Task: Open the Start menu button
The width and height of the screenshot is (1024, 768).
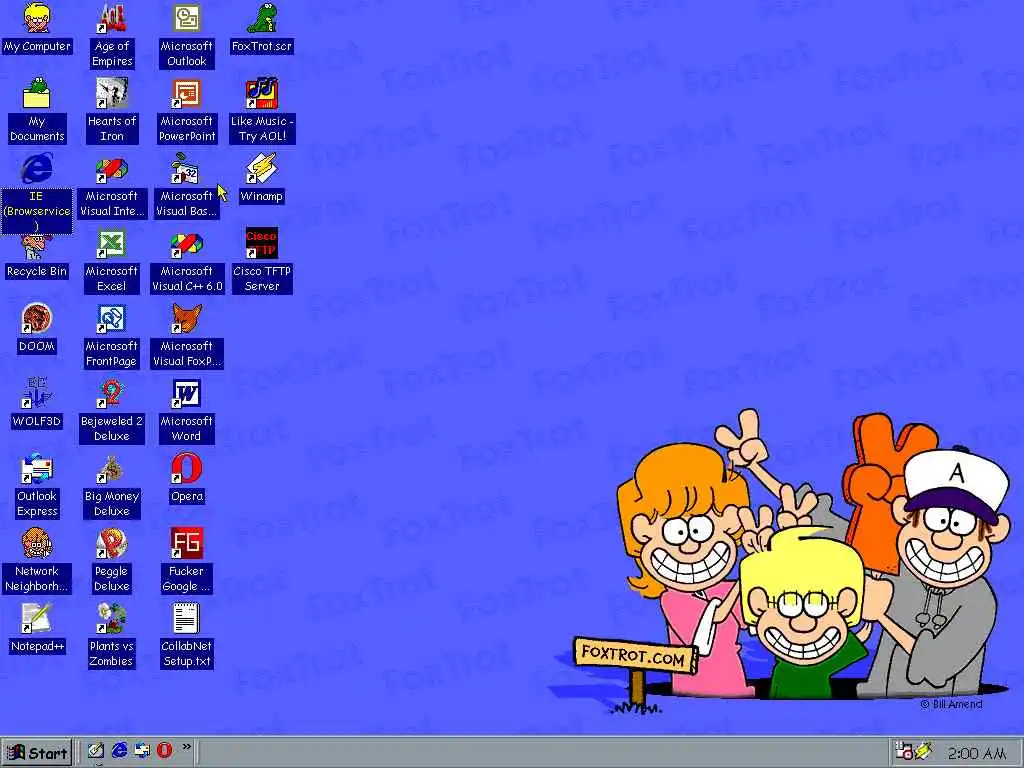Action: (x=37, y=753)
